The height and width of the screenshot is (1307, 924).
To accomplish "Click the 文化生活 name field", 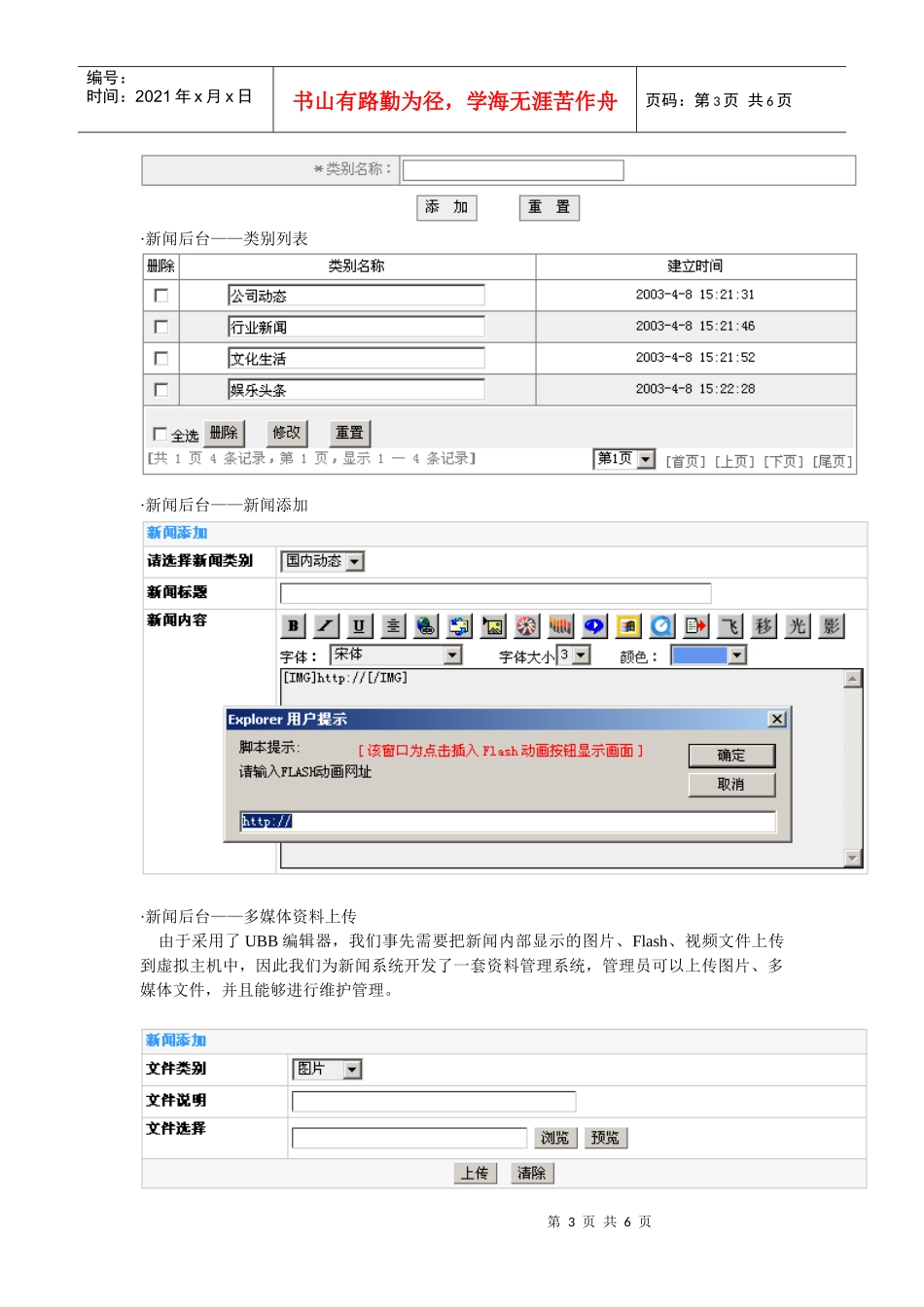I will [356, 358].
